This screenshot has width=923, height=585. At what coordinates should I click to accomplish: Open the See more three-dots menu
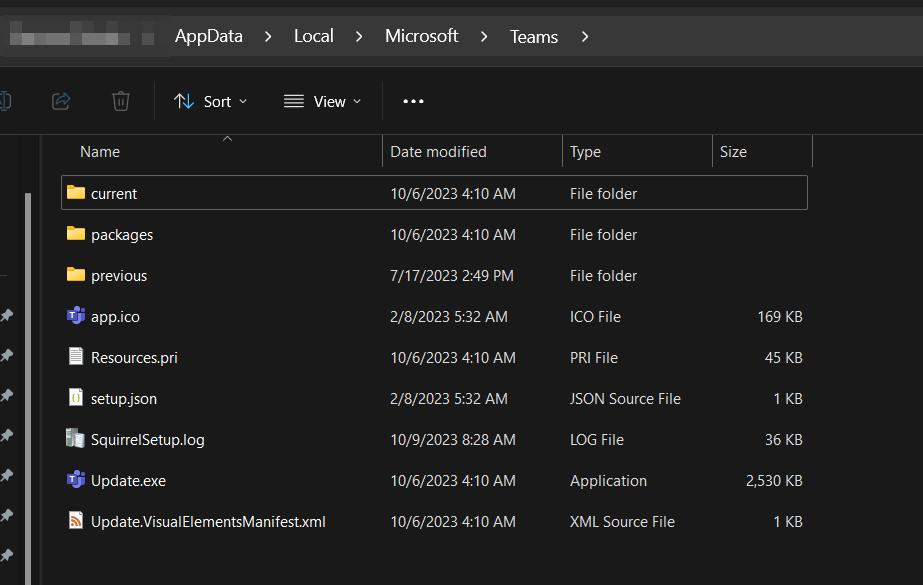coord(413,101)
